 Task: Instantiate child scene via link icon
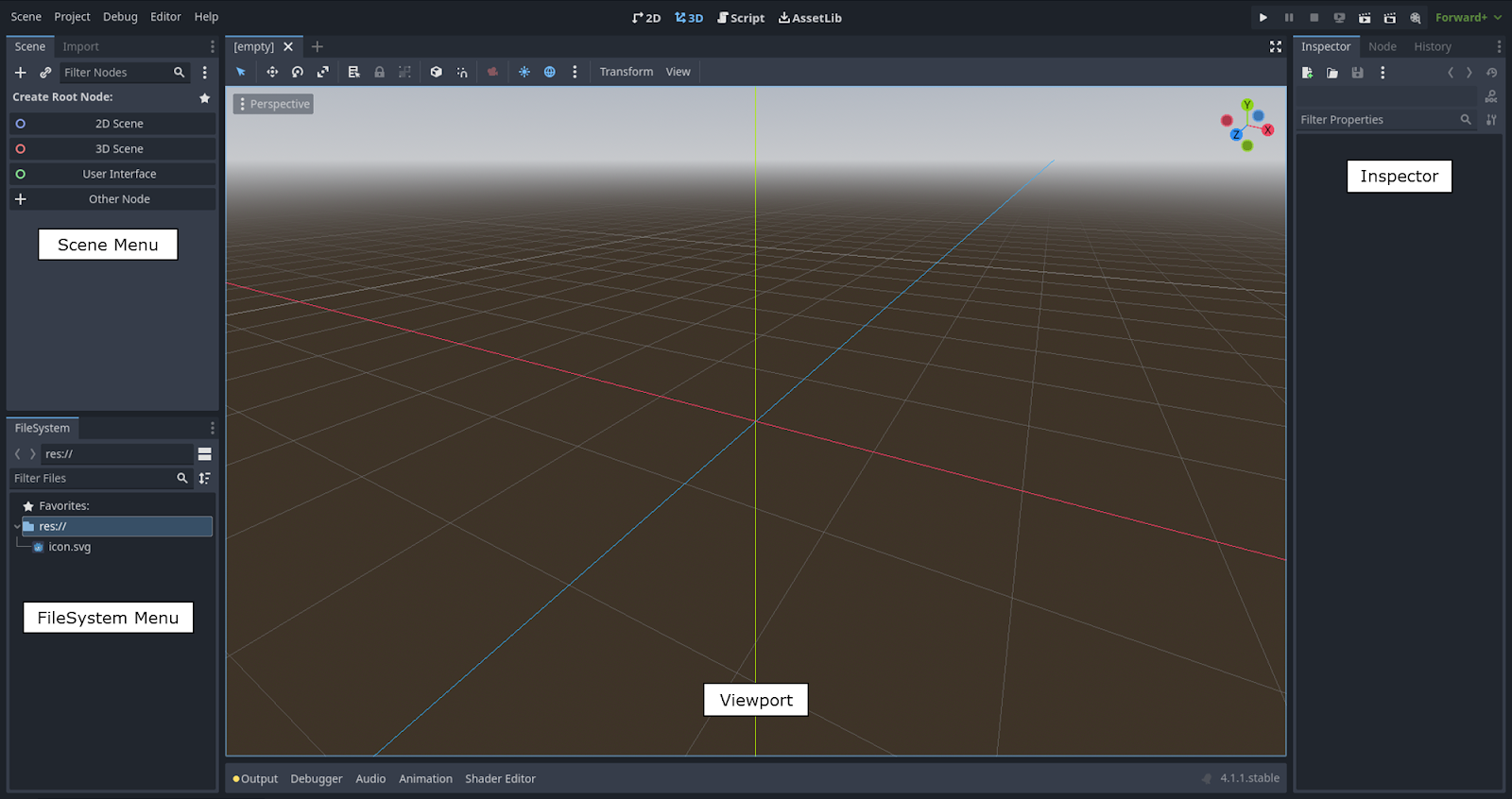pos(45,73)
